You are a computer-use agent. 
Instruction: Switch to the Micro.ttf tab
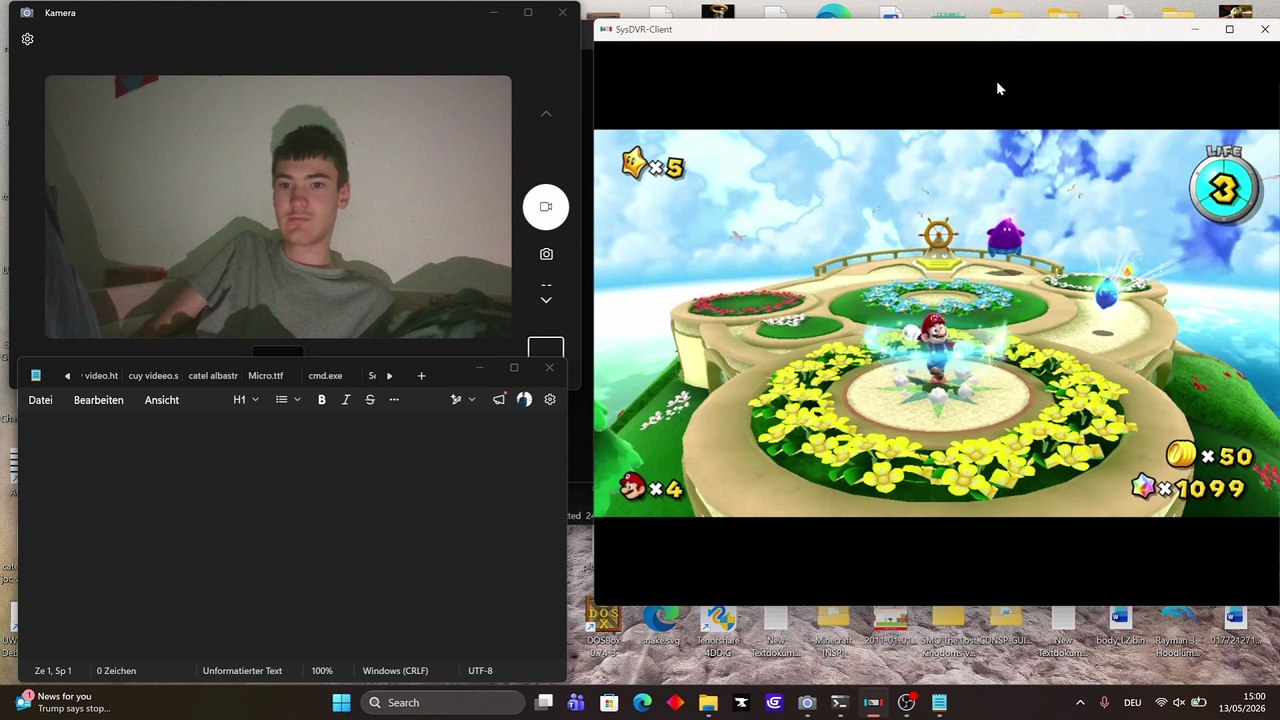click(x=266, y=376)
